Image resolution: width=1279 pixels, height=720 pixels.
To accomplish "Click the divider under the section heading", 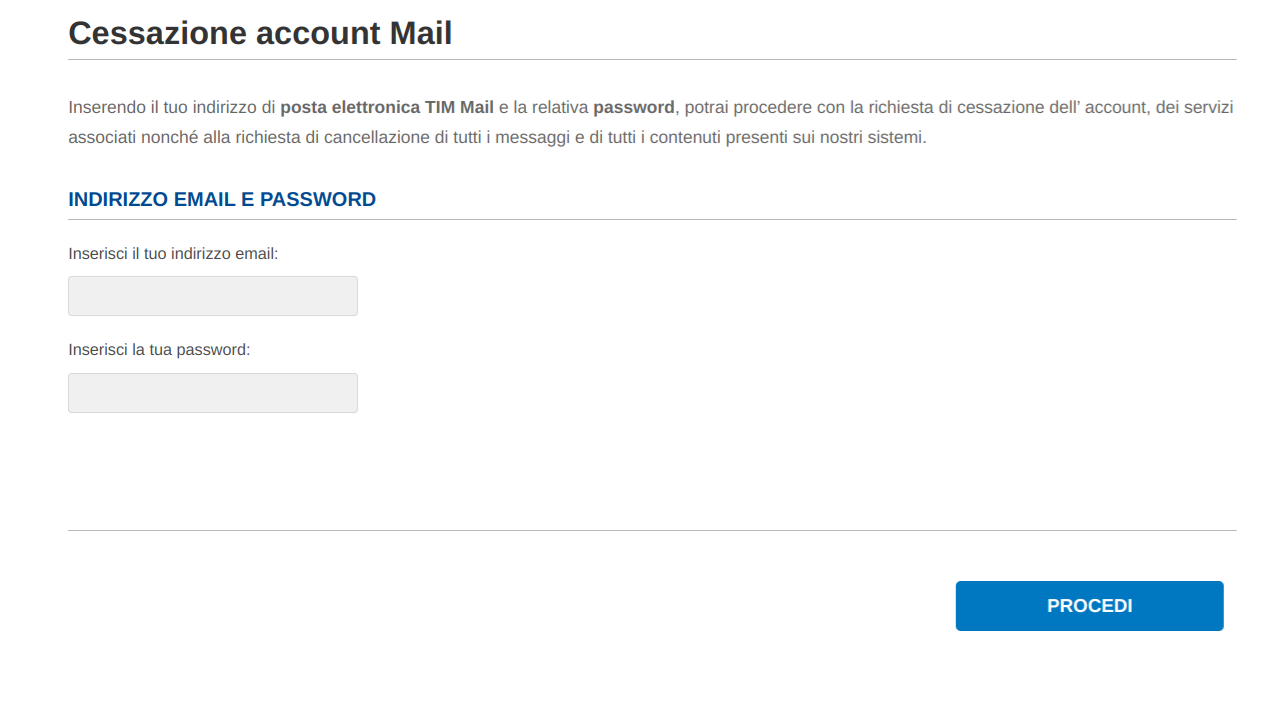I will click(x=652, y=219).
